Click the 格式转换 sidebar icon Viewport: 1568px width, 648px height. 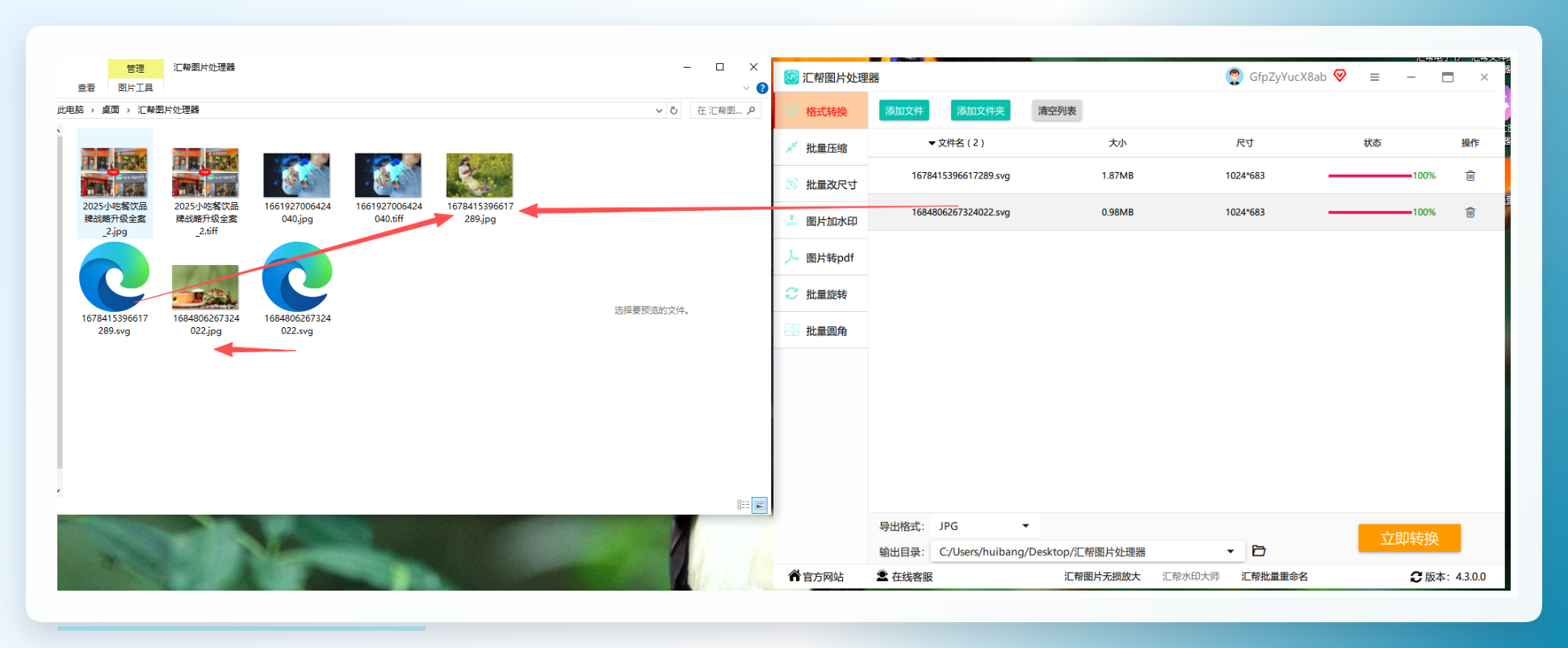pyautogui.click(x=791, y=112)
